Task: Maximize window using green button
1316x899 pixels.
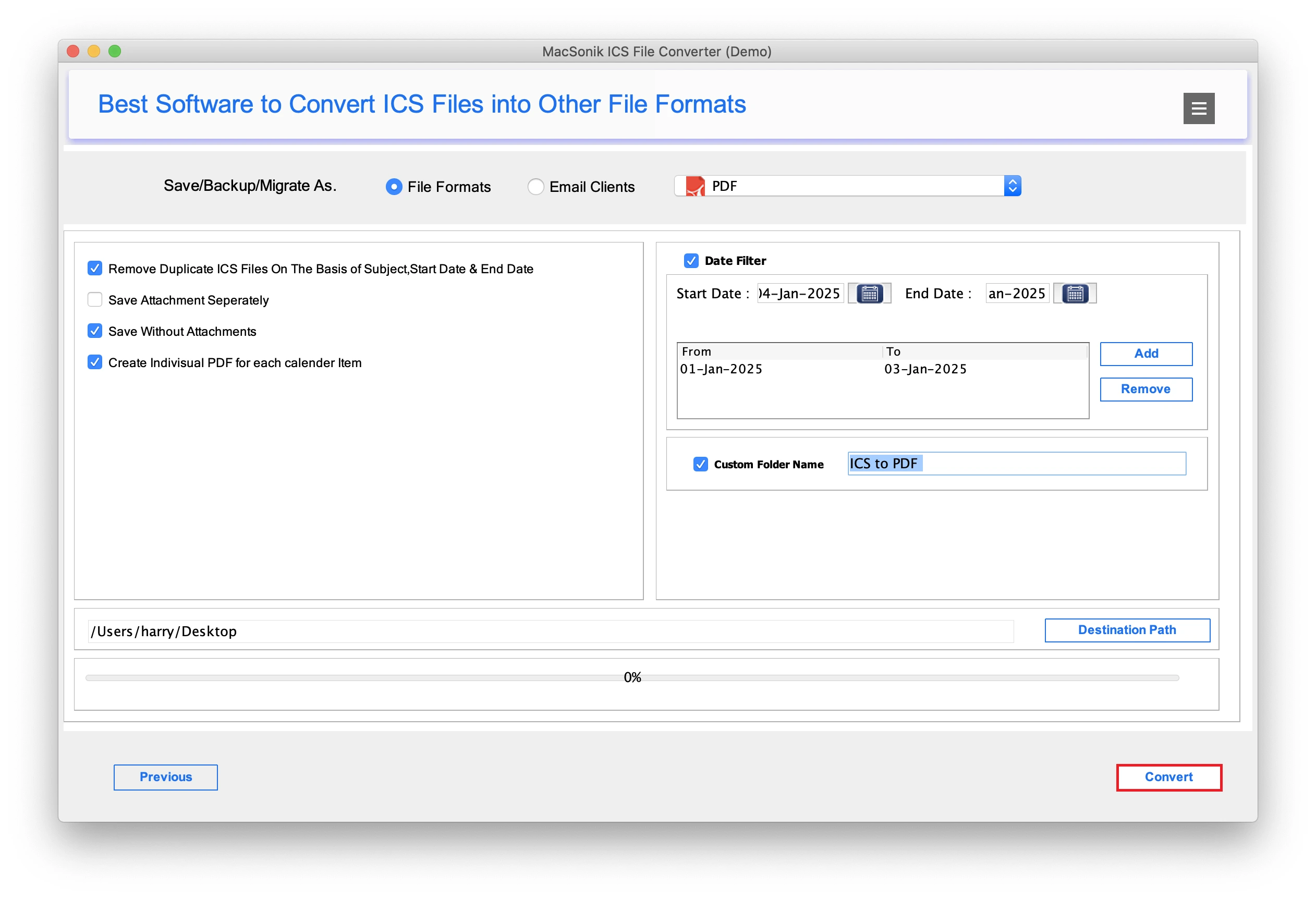Action: coord(114,51)
